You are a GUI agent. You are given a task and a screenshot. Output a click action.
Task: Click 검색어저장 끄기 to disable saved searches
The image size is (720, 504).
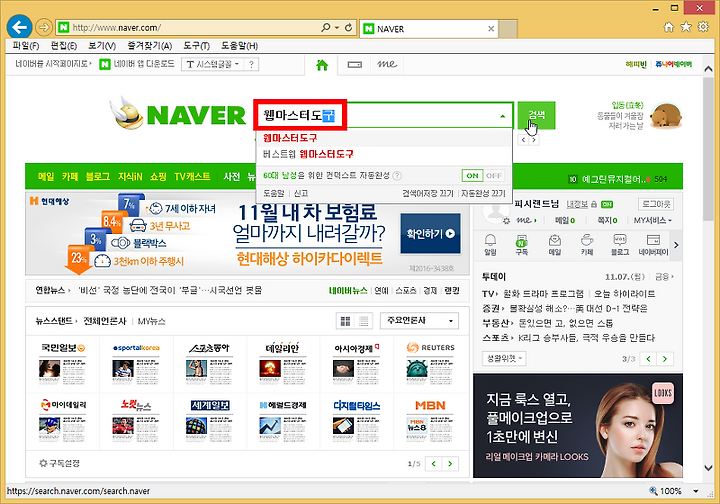click(428, 193)
